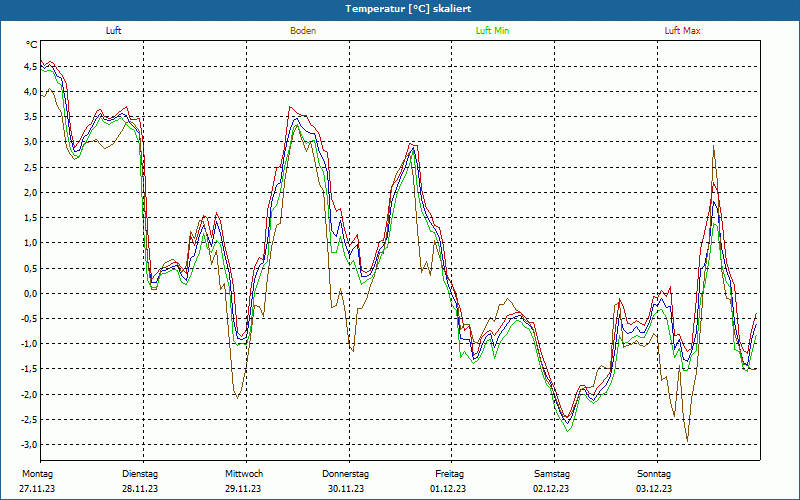Click the 'Donnerstag' day label
The width and height of the screenshot is (800, 500).
[x=345, y=474]
